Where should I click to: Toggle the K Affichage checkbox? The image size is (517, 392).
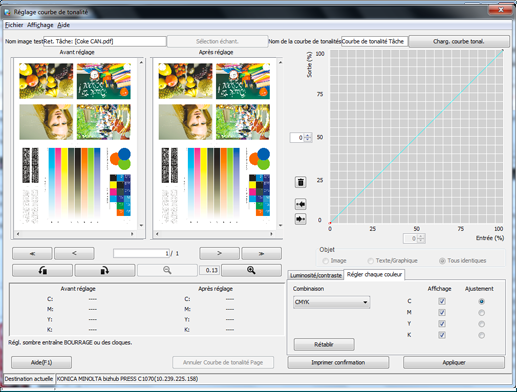tap(442, 335)
